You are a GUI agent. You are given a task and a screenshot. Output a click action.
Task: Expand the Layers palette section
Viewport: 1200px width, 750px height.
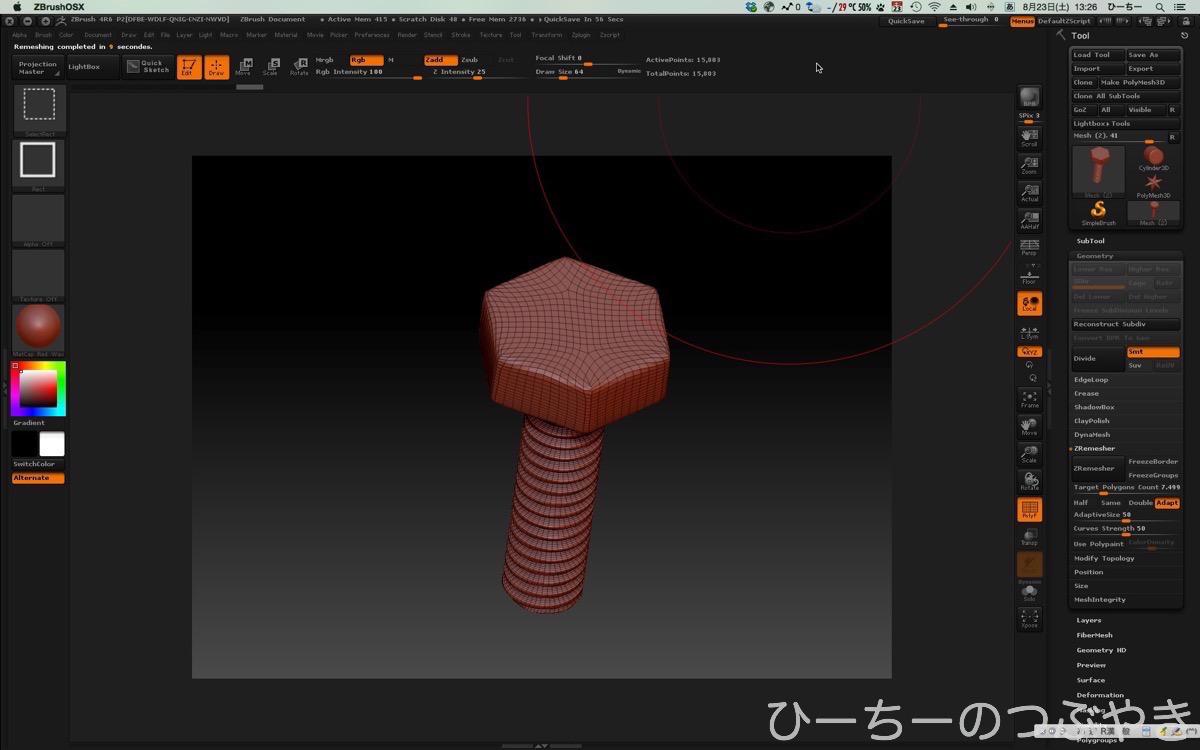(x=1088, y=620)
